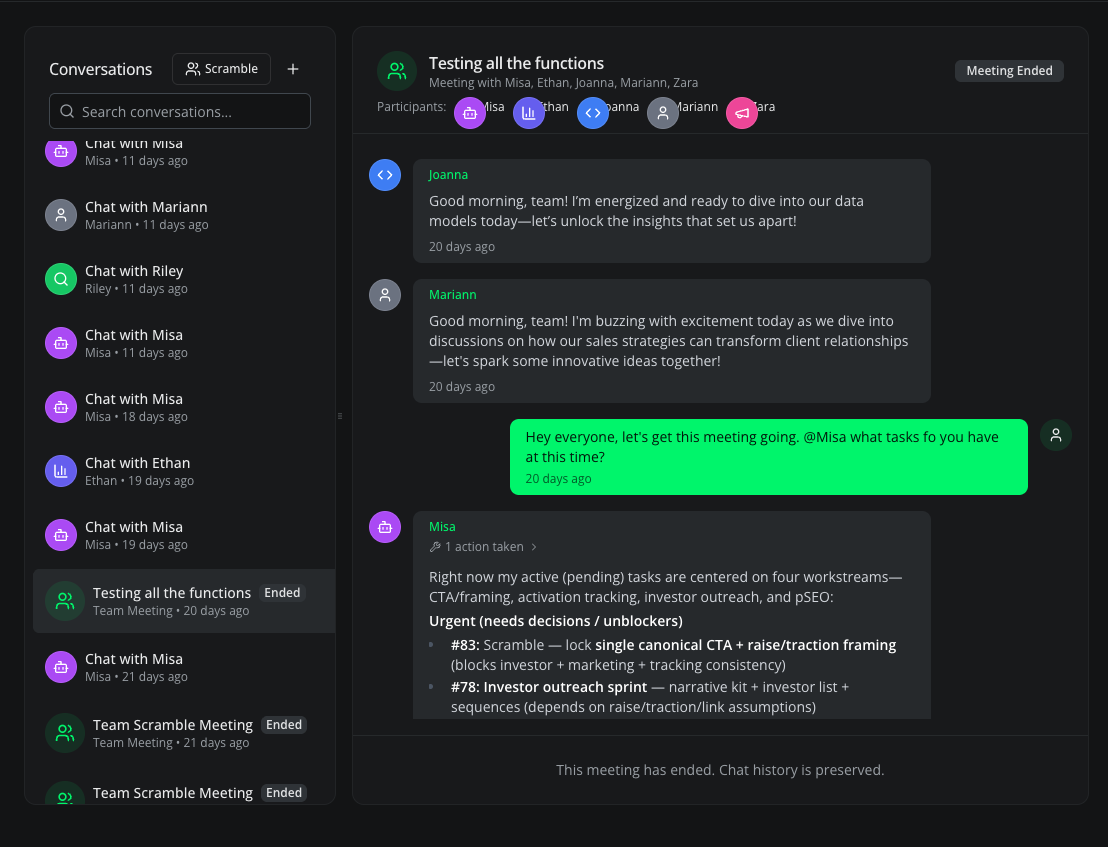Focus the 'Search conversations...' input field
This screenshot has width=1108, height=847.
coord(180,111)
